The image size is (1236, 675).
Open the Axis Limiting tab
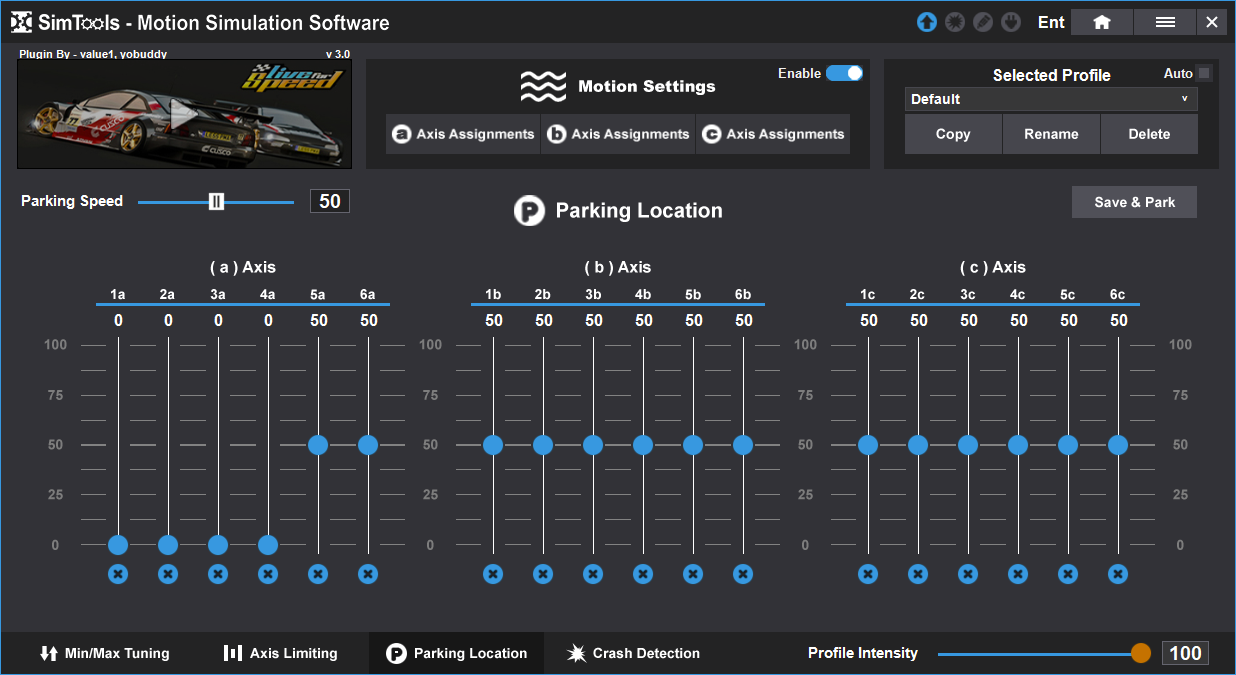tap(280, 653)
